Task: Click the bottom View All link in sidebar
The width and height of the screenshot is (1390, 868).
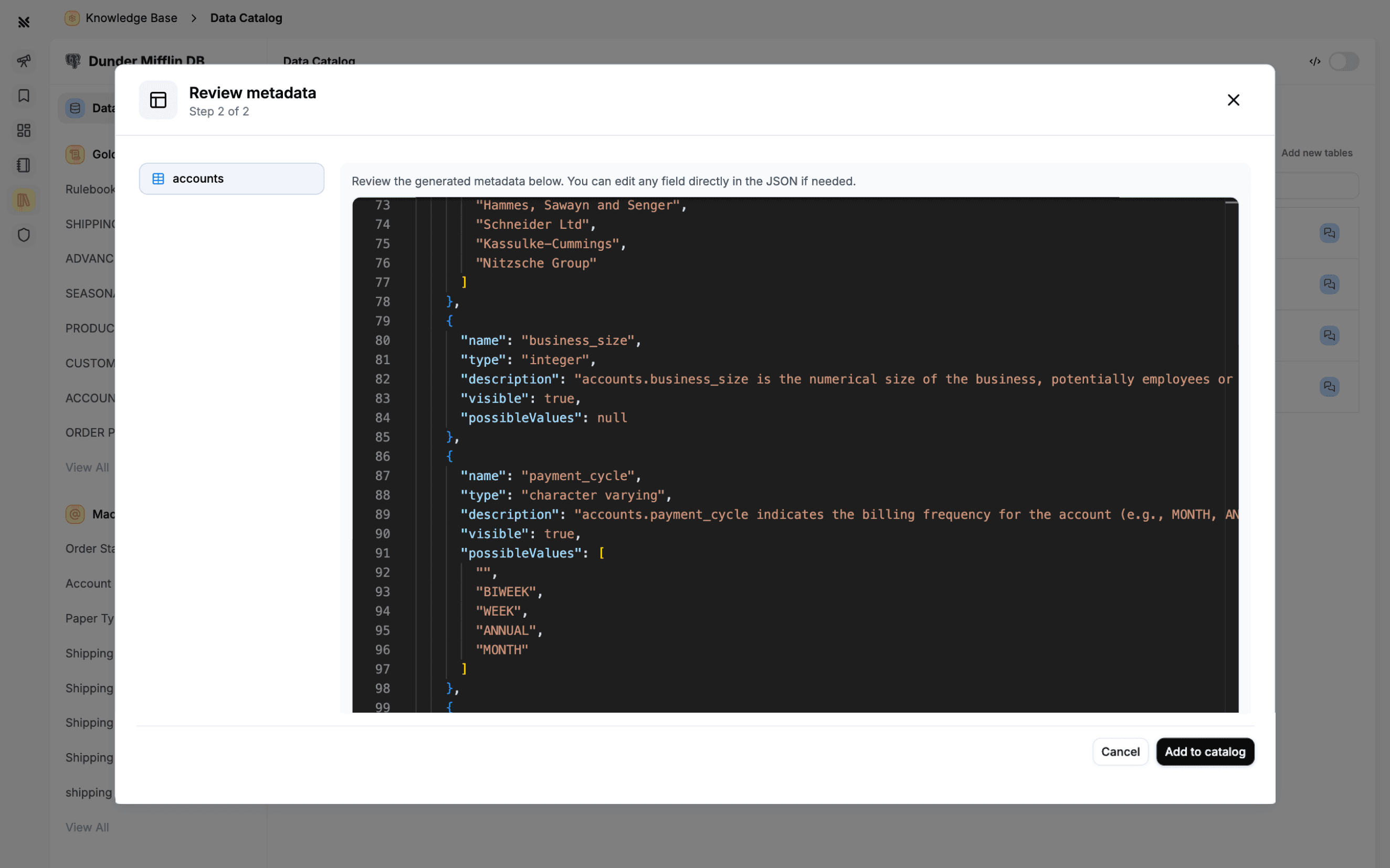Action: [x=87, y=827]
